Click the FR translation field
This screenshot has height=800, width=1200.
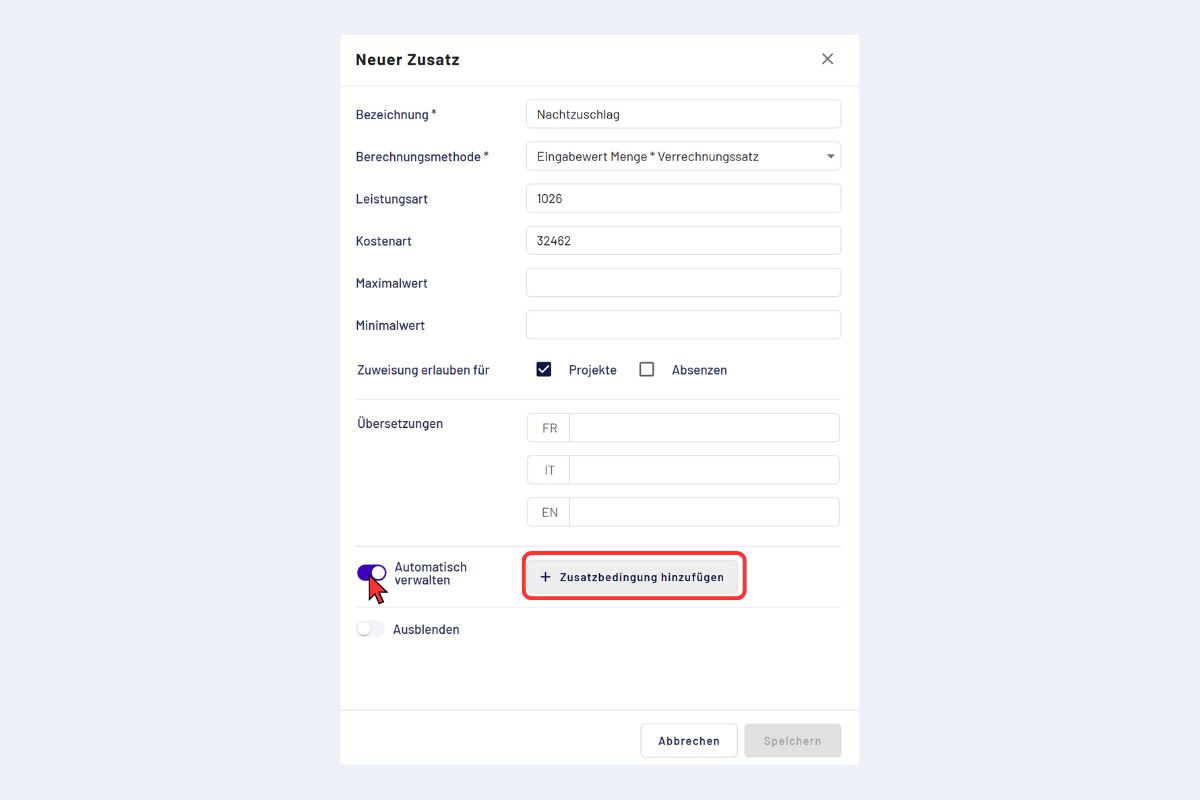tap(703, 427)
